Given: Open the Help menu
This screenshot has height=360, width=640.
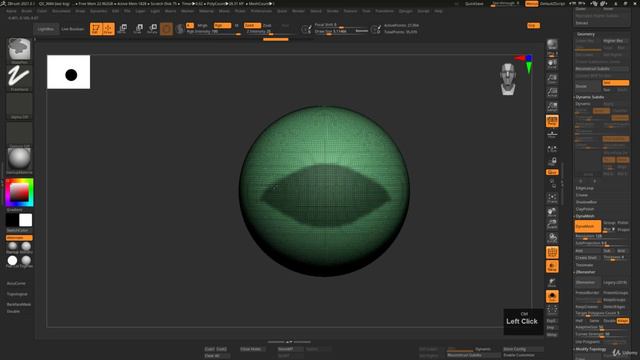Looking at the screenshot, I should 438,11.
